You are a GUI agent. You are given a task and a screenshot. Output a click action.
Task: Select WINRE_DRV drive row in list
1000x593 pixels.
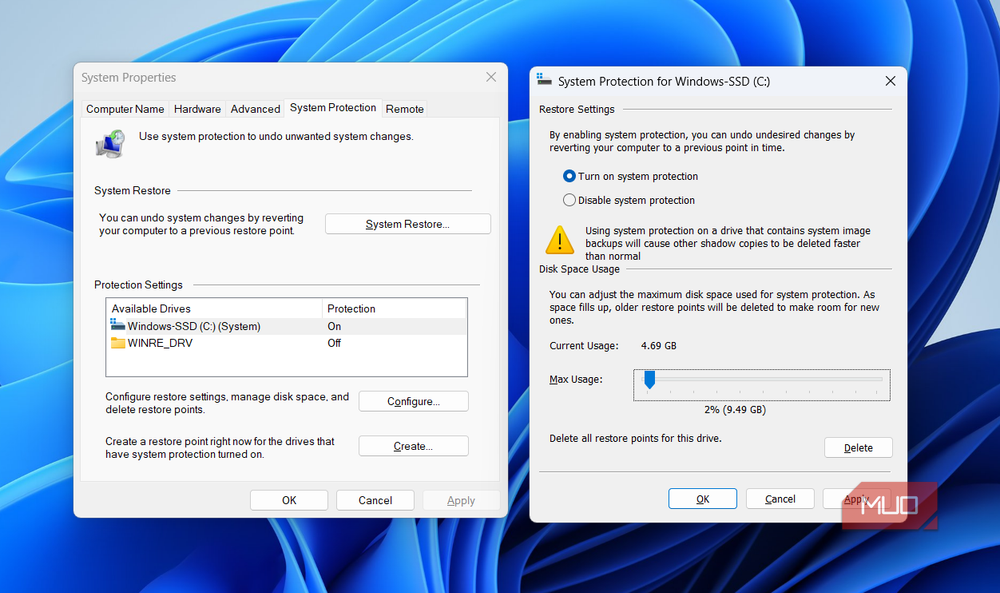point(286,343)
